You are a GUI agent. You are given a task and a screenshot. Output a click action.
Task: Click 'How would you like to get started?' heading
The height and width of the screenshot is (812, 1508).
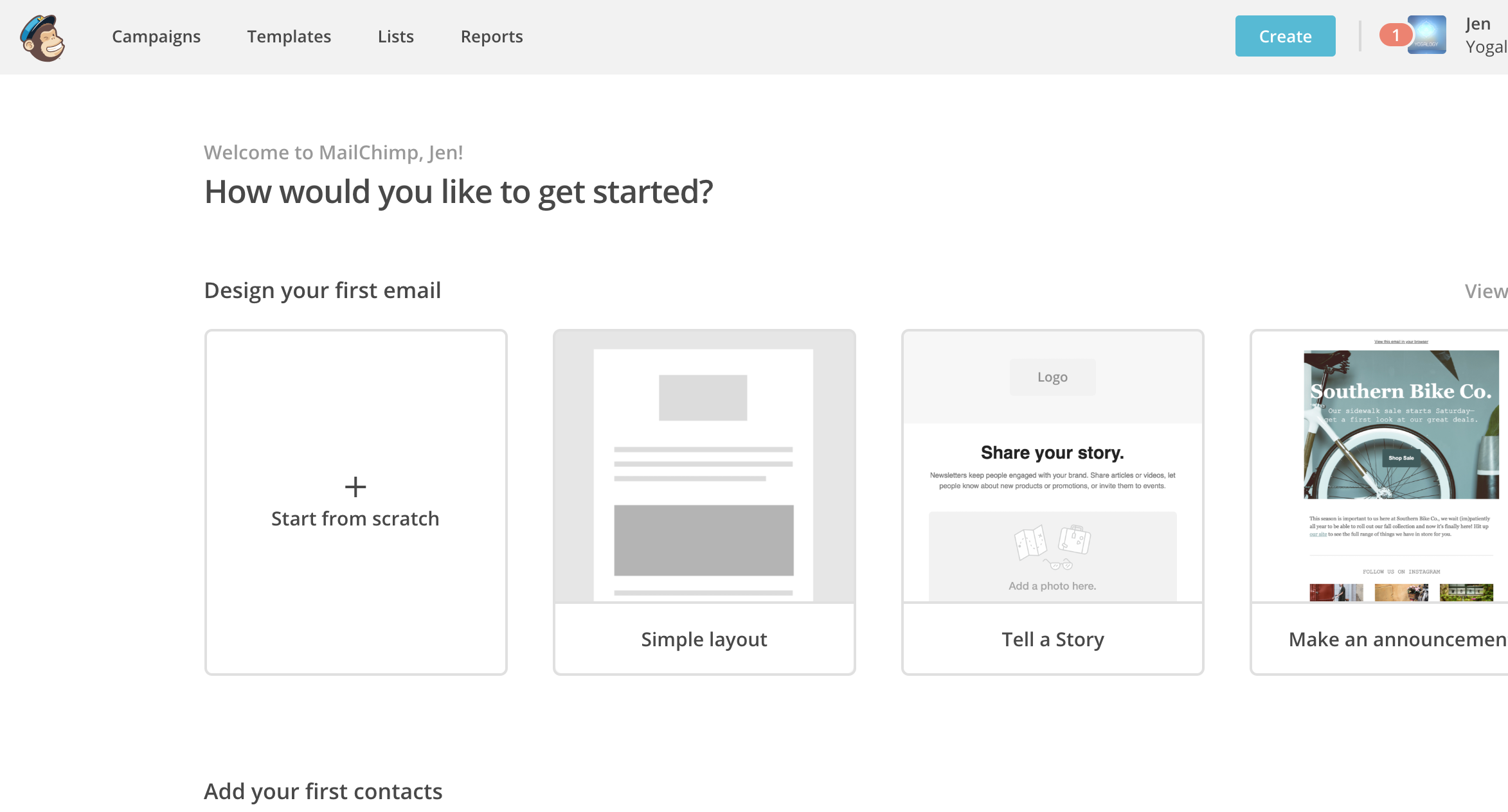(x=459, y=191)
